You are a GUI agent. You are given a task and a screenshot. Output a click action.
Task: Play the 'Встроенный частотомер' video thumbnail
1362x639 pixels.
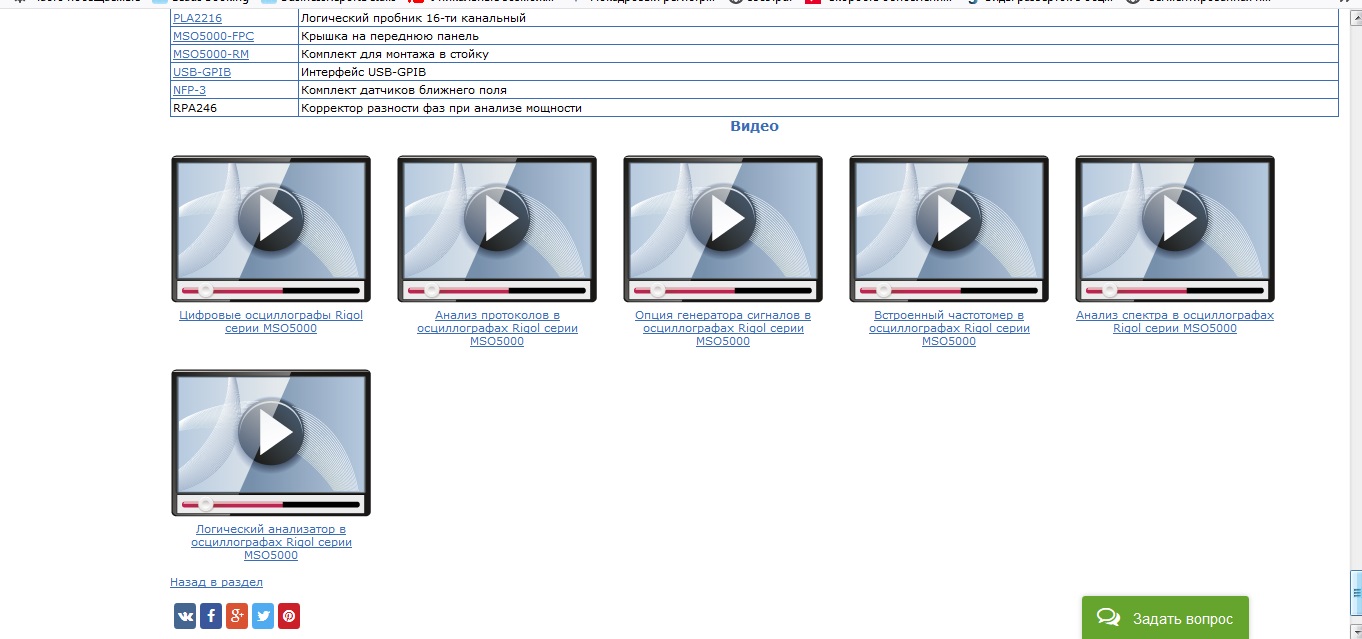pyautogui.click(x=949, y=229)
